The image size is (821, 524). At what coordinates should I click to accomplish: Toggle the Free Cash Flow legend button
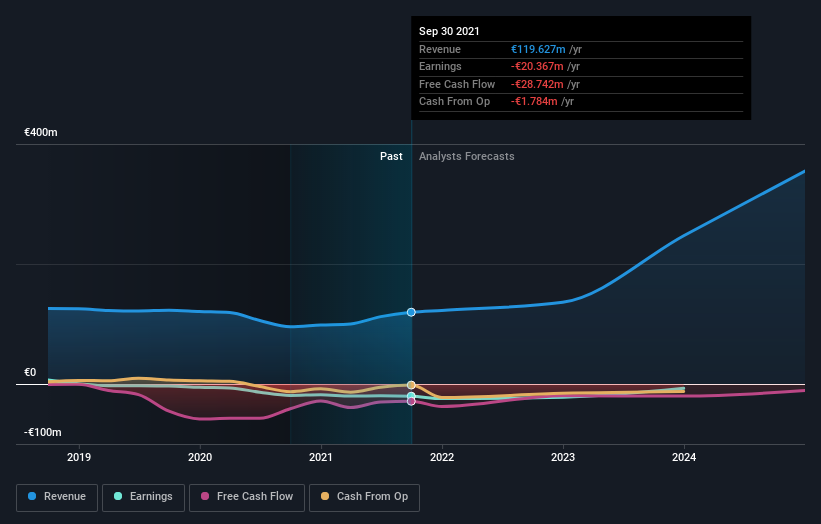247,497
